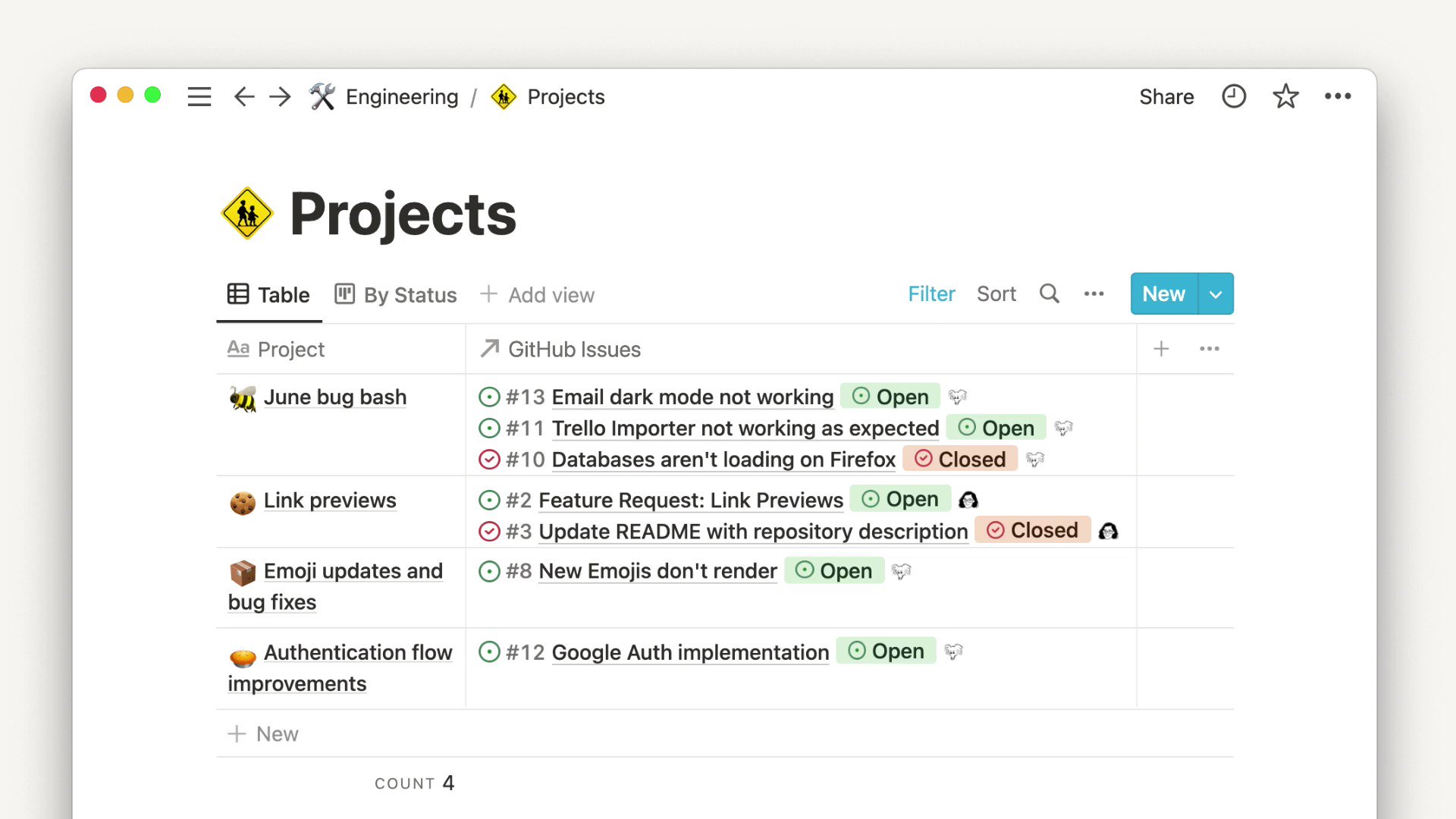1456x819 pixels.
Task: Open Authentication flow improvements project
Action: 340,668
